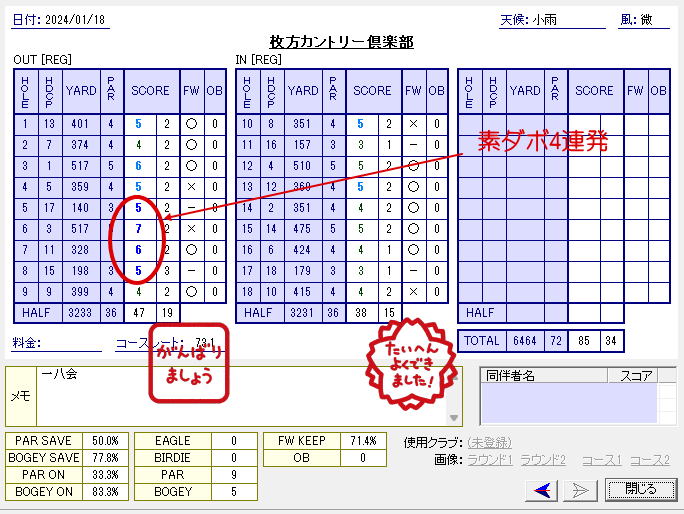Open コース2 image link

click(650, 460)
